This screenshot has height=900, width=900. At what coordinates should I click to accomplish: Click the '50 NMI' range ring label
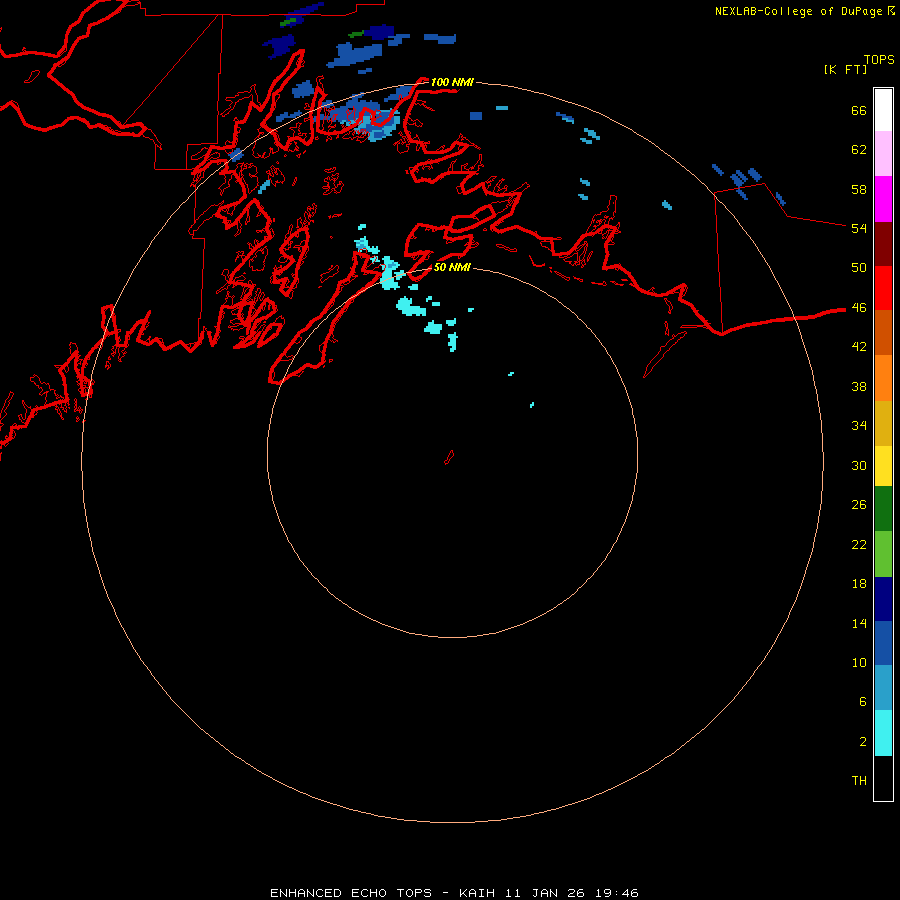452,267
